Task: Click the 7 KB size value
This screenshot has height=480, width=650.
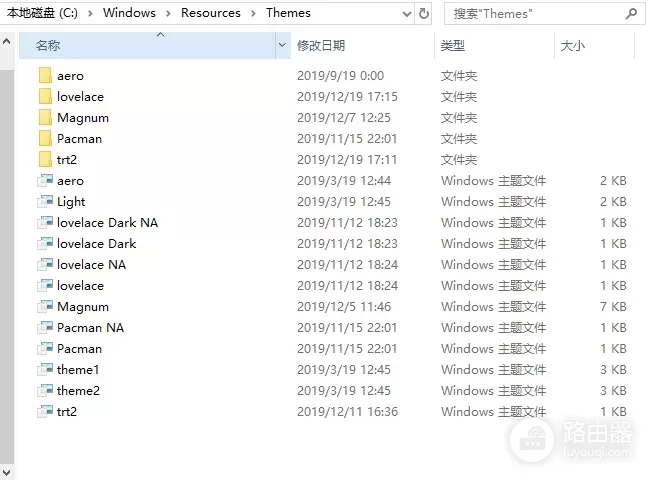Action: [x=613, y=307]
